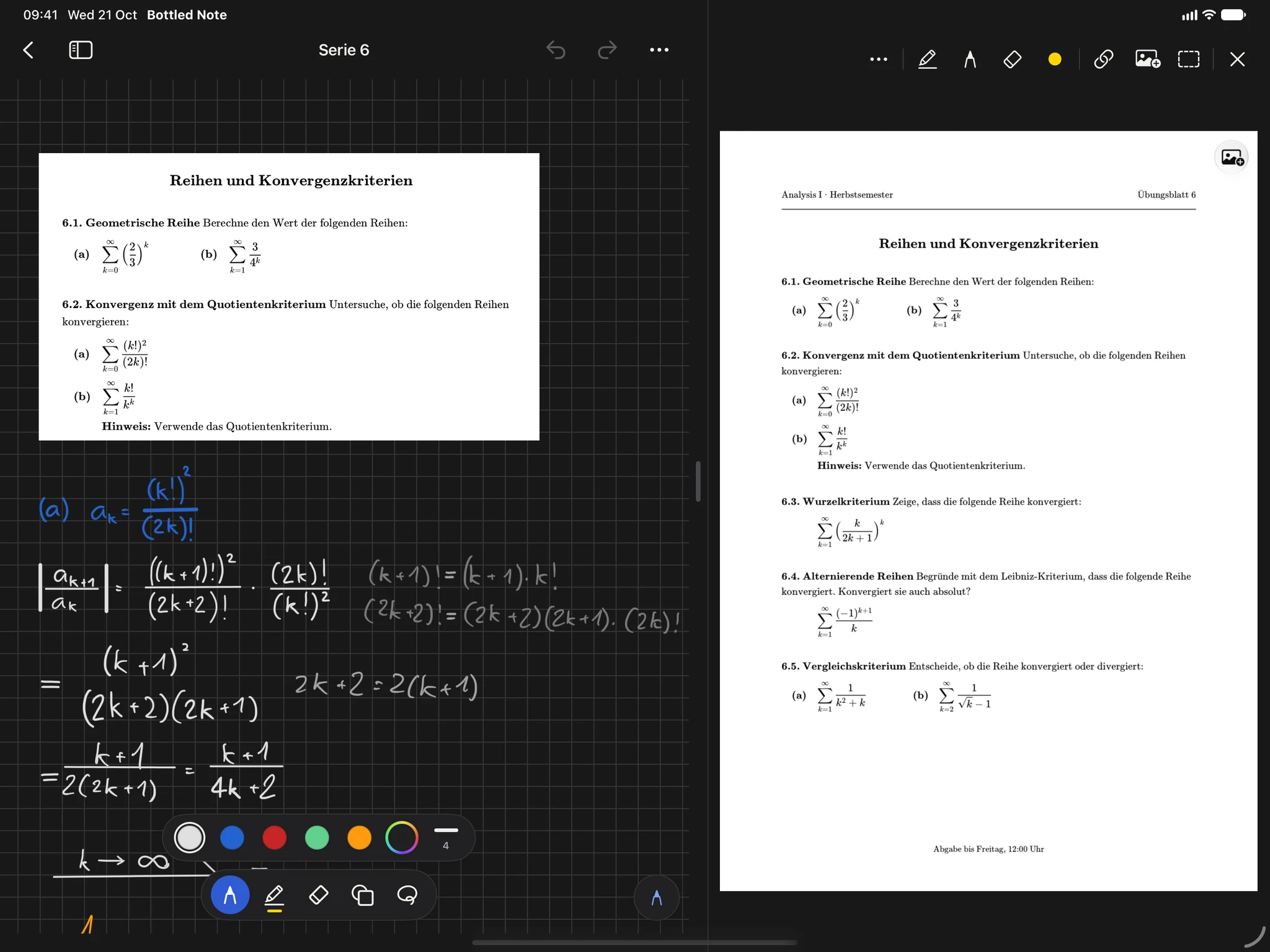Screen dimensions: 1270x952
Task: Select the blue pen tool in the bottom toolbar
Action: (x=230, y=896)
